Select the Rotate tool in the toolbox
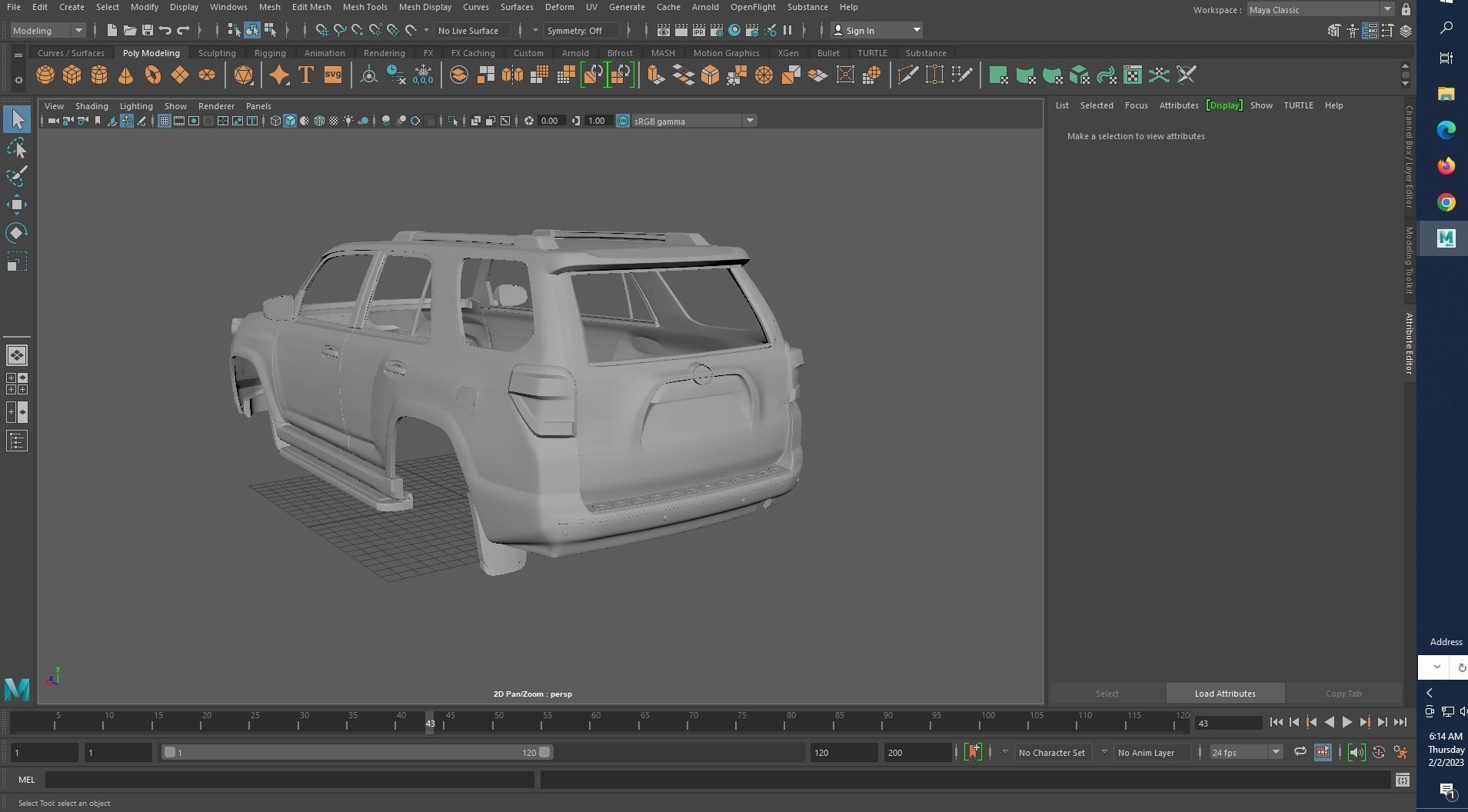Screen dimensions: 1468x812 click(x=17, y=233)
